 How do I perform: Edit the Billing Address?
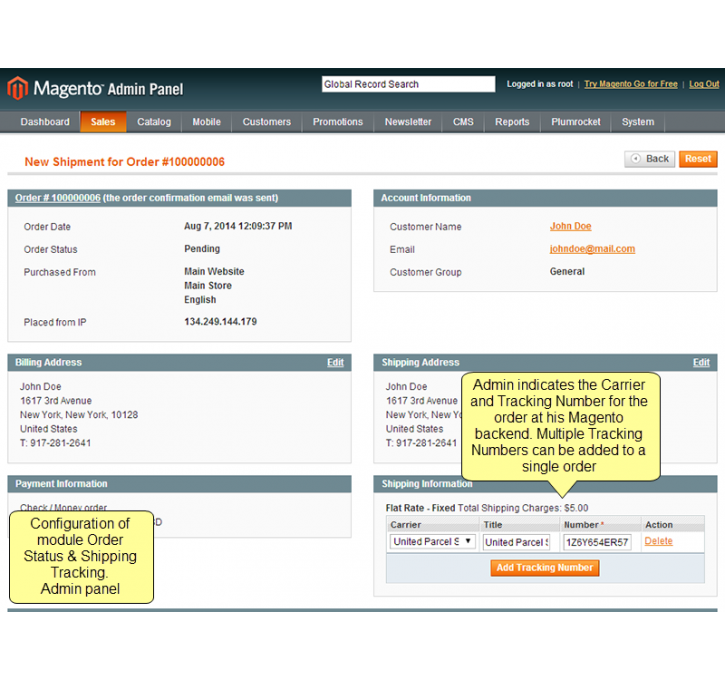point(335,362)
